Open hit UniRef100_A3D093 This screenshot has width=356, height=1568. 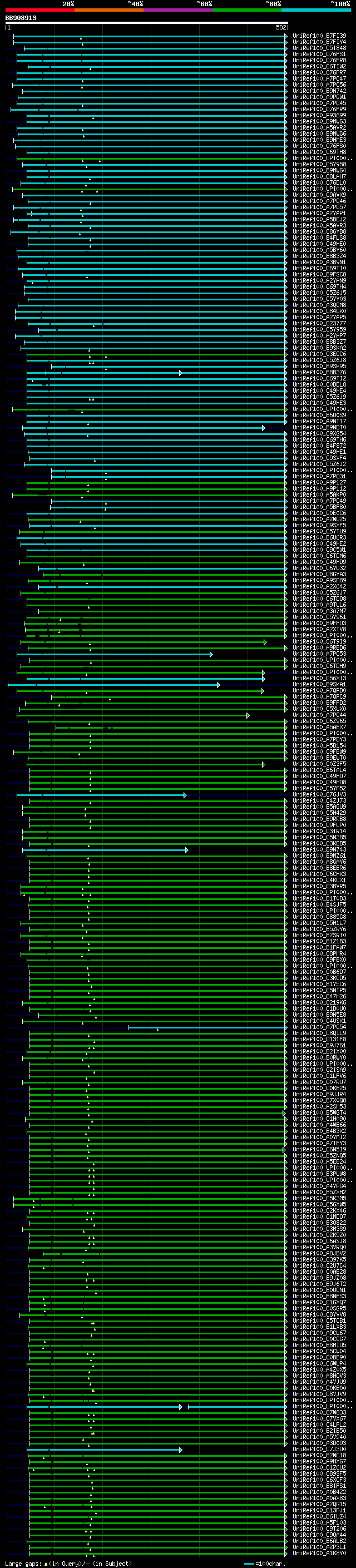(319, 1443)
